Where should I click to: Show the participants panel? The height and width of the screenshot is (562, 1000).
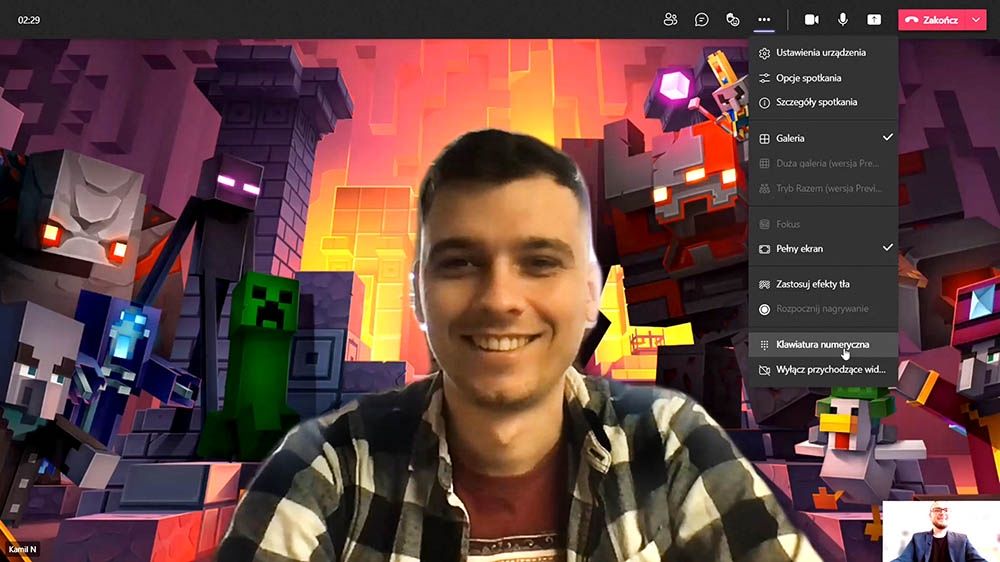point(670,20)
